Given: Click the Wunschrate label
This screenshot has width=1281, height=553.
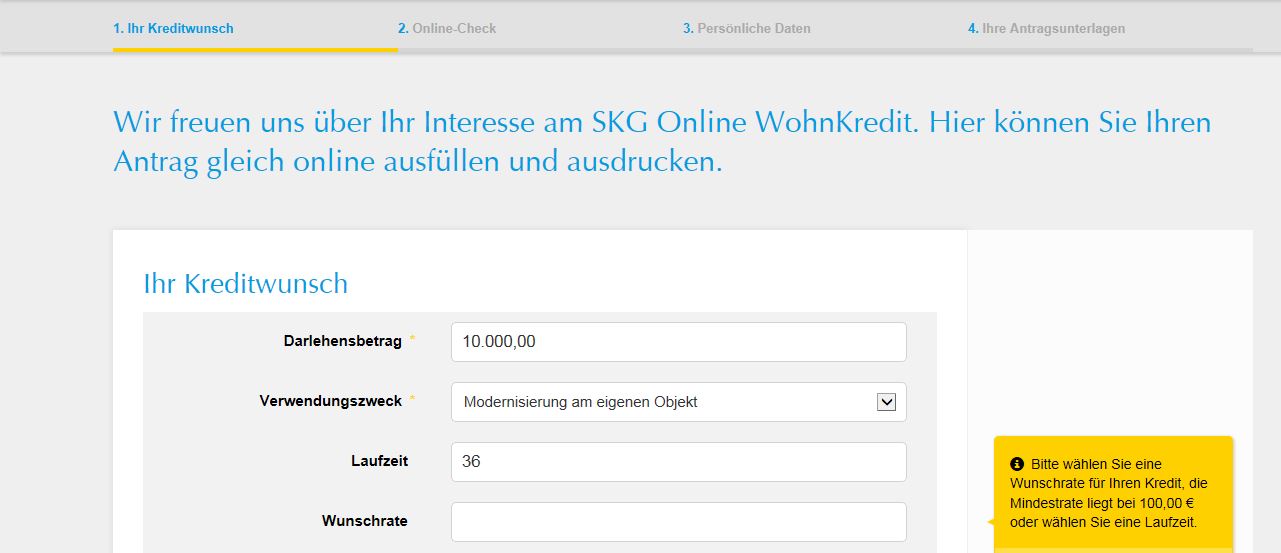Looking at the screenshot, I should tap(365, 521).
